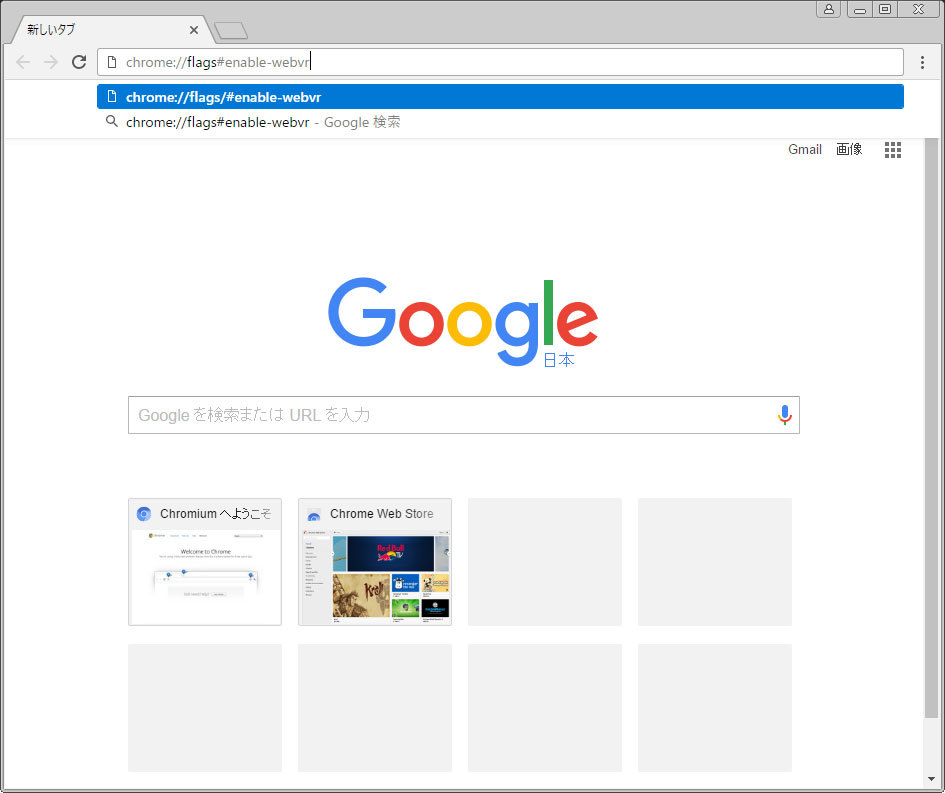Click the page vertical scrollbar

click(932, 428)
